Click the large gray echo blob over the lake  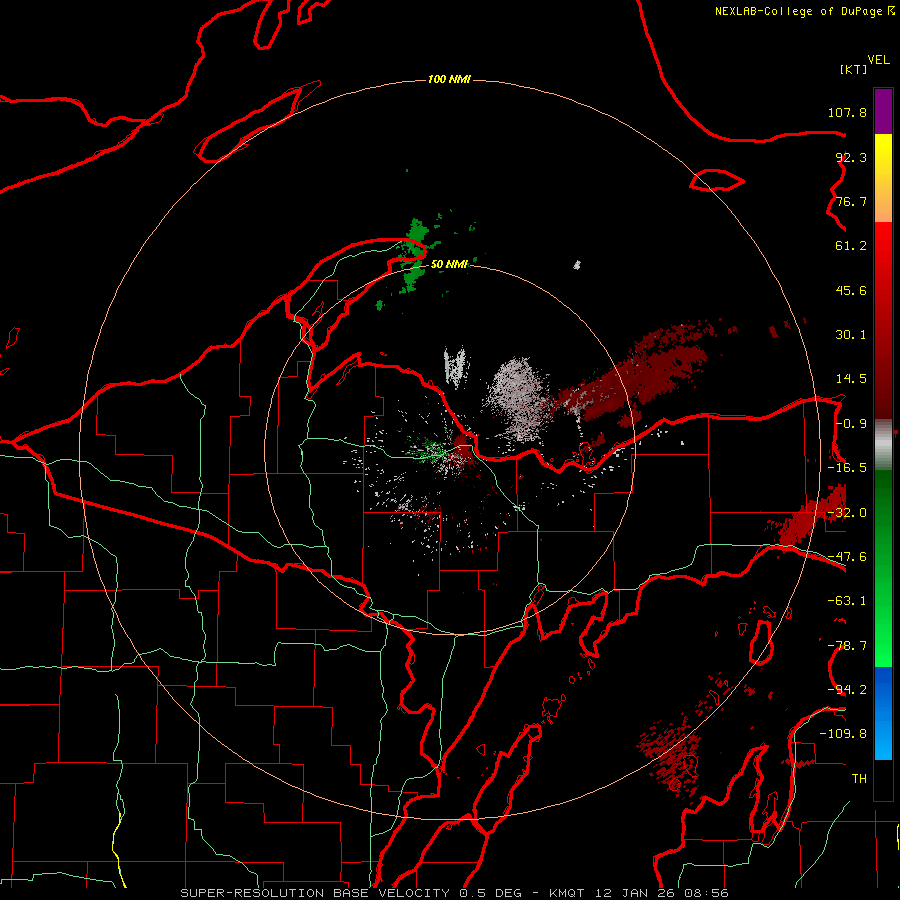click(517, 399)
